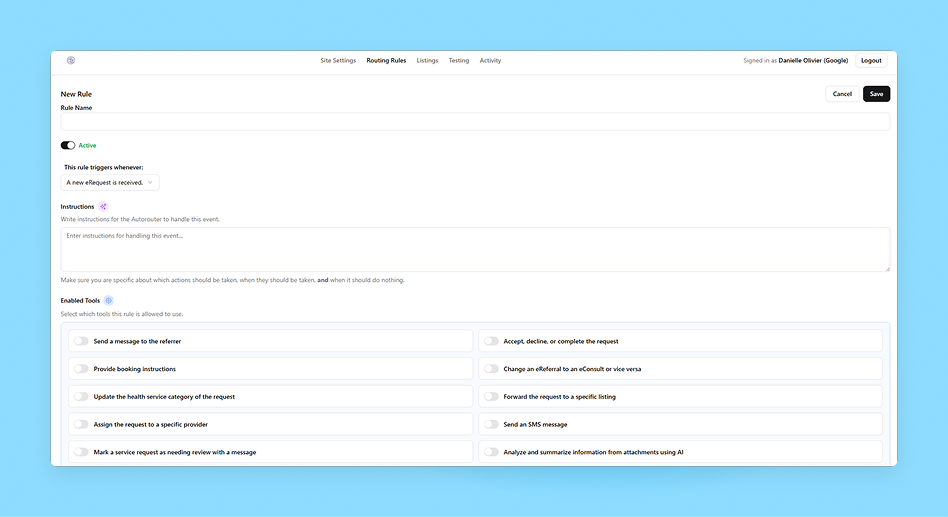
Task: Save the new rule
Action: pyautogui.click(x=876, y=94)
